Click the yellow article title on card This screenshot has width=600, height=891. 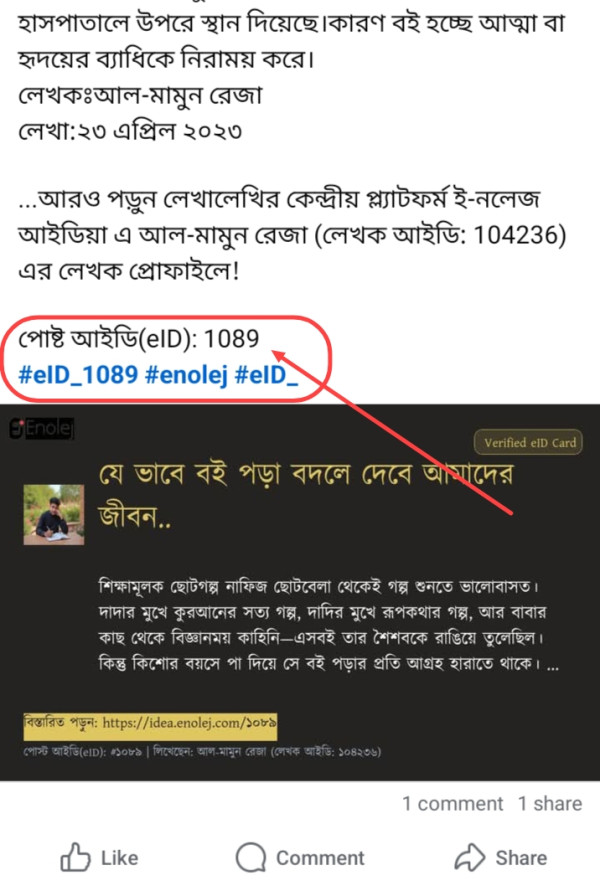point(306,493)
